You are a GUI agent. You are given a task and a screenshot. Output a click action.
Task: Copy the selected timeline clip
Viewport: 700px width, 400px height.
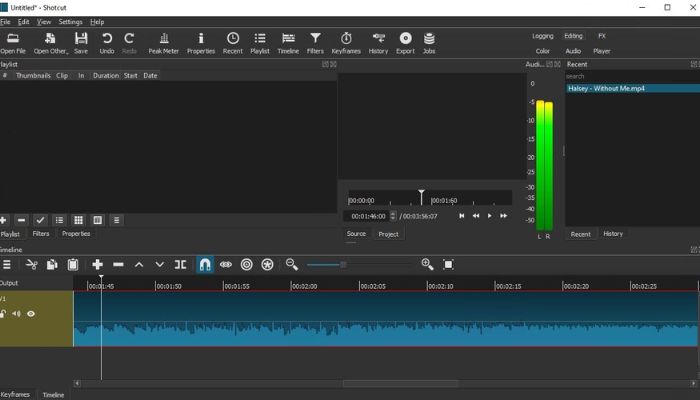pyautogui.click(x=52, y=265)
